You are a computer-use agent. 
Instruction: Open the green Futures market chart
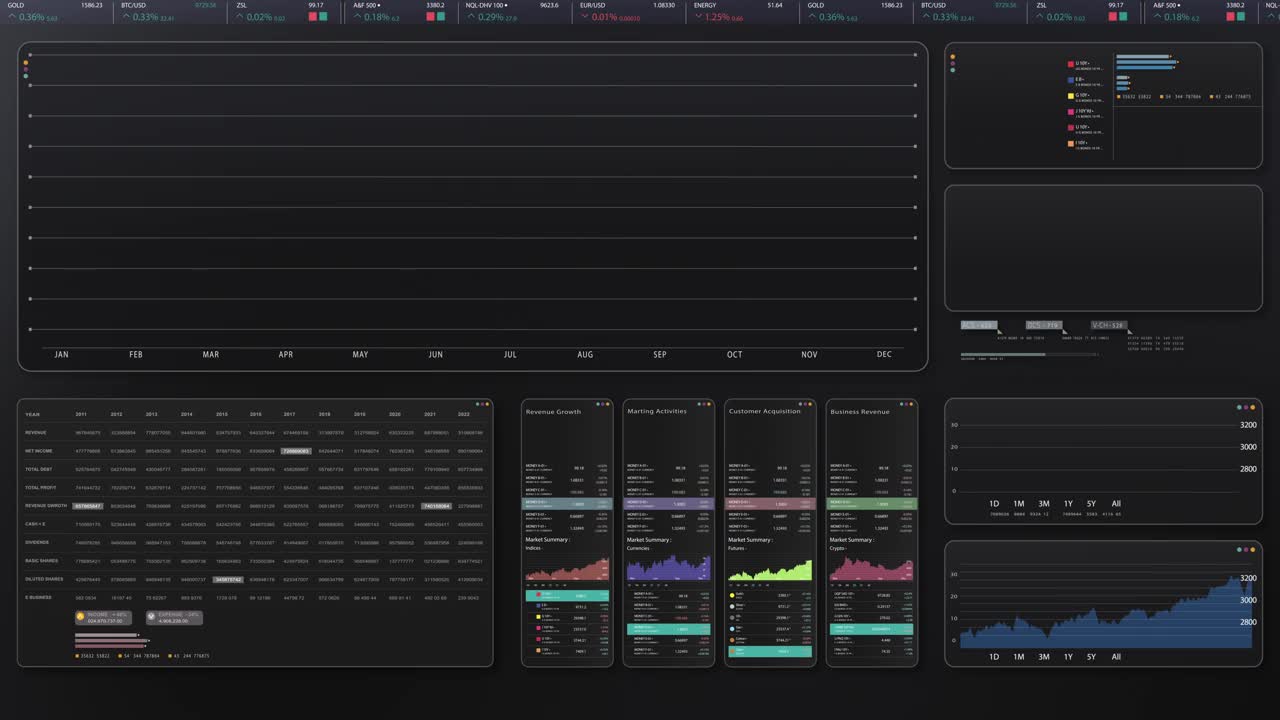770,570
